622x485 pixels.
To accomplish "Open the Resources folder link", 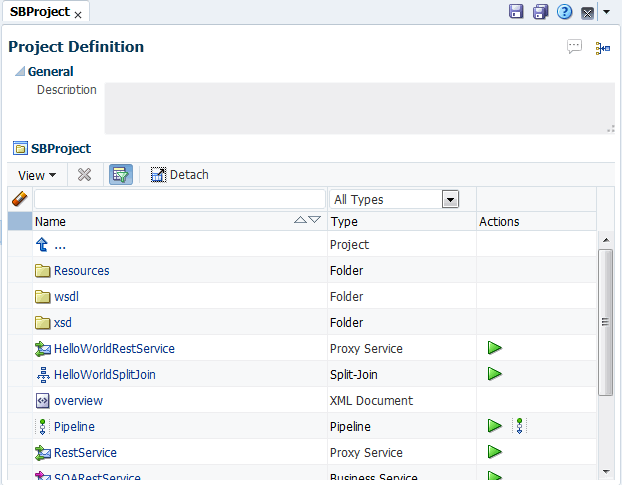I will coord(81,271).
